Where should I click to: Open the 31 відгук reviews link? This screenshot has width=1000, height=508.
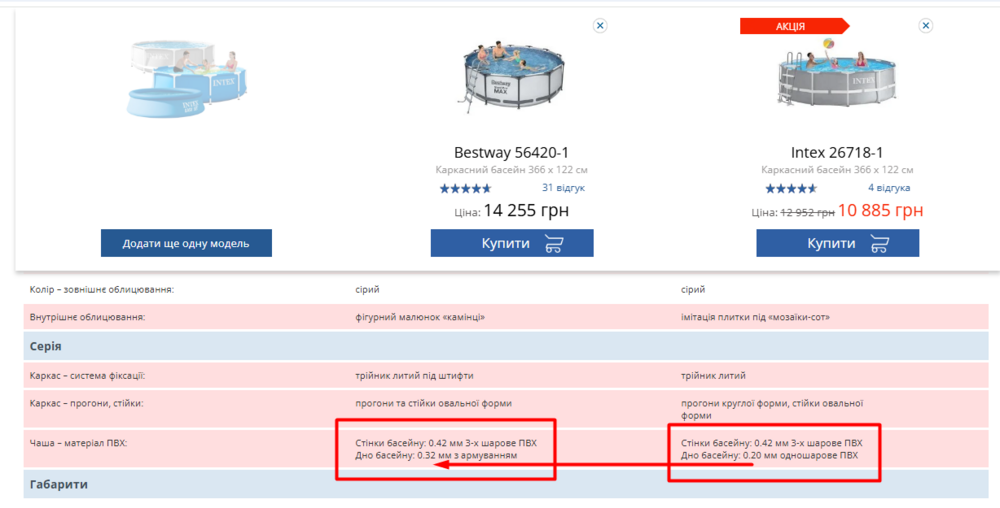click(563, 188)
